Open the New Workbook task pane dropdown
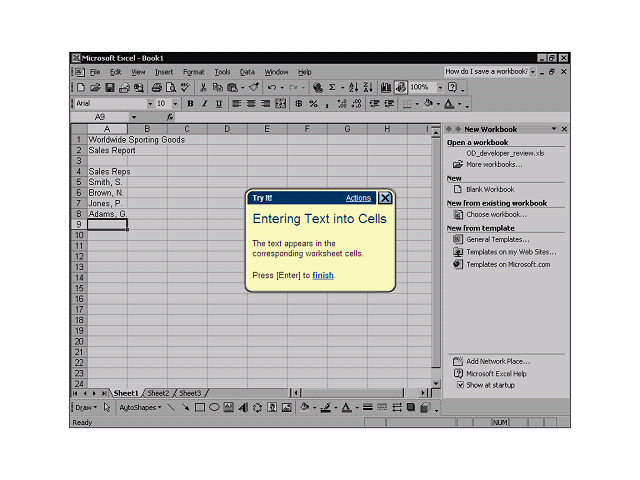 pos(554,129)
